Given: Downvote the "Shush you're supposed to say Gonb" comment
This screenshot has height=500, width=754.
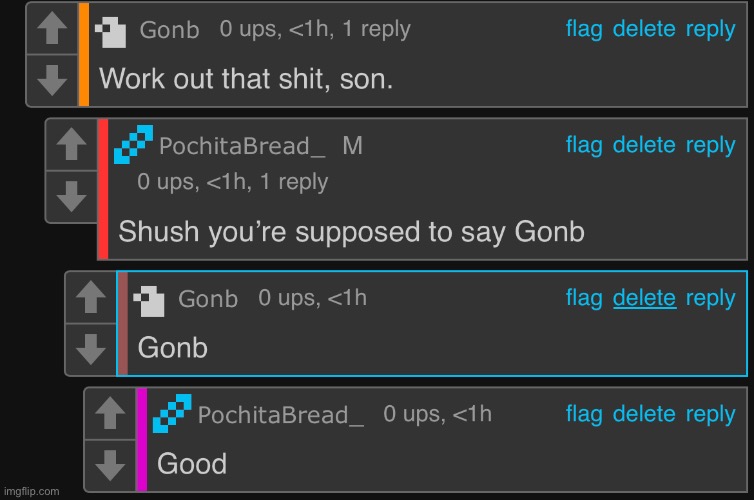Looking at the screenshot, I should (70, 196).
